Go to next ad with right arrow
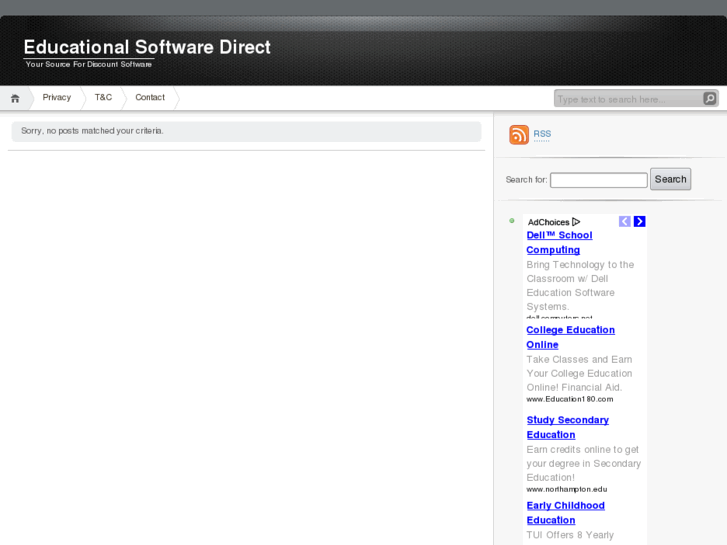The height and width of the screenshot is (545, 727). point(639,221)
